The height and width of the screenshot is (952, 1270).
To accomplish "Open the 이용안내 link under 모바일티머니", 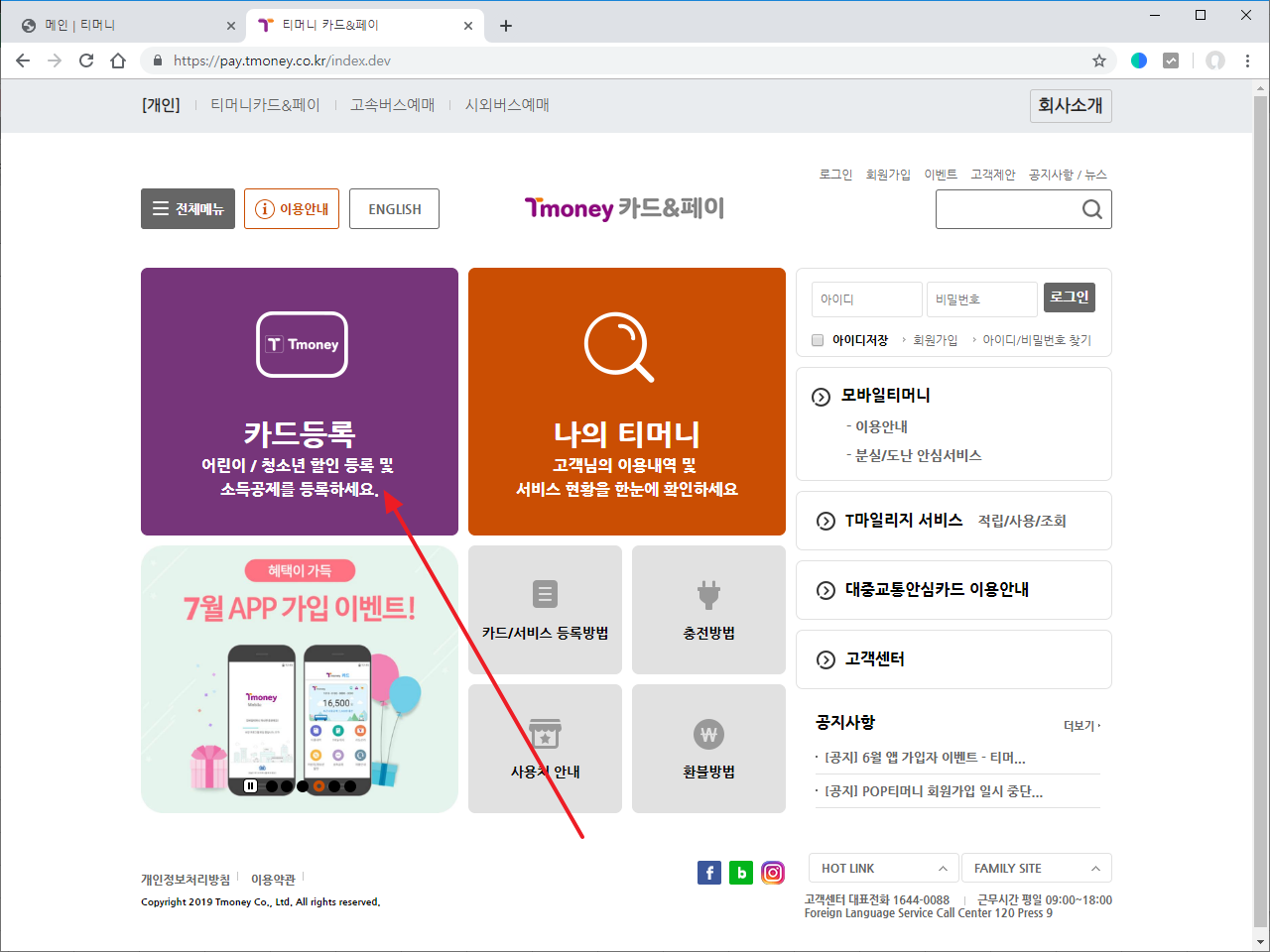I will click(881, 426).
